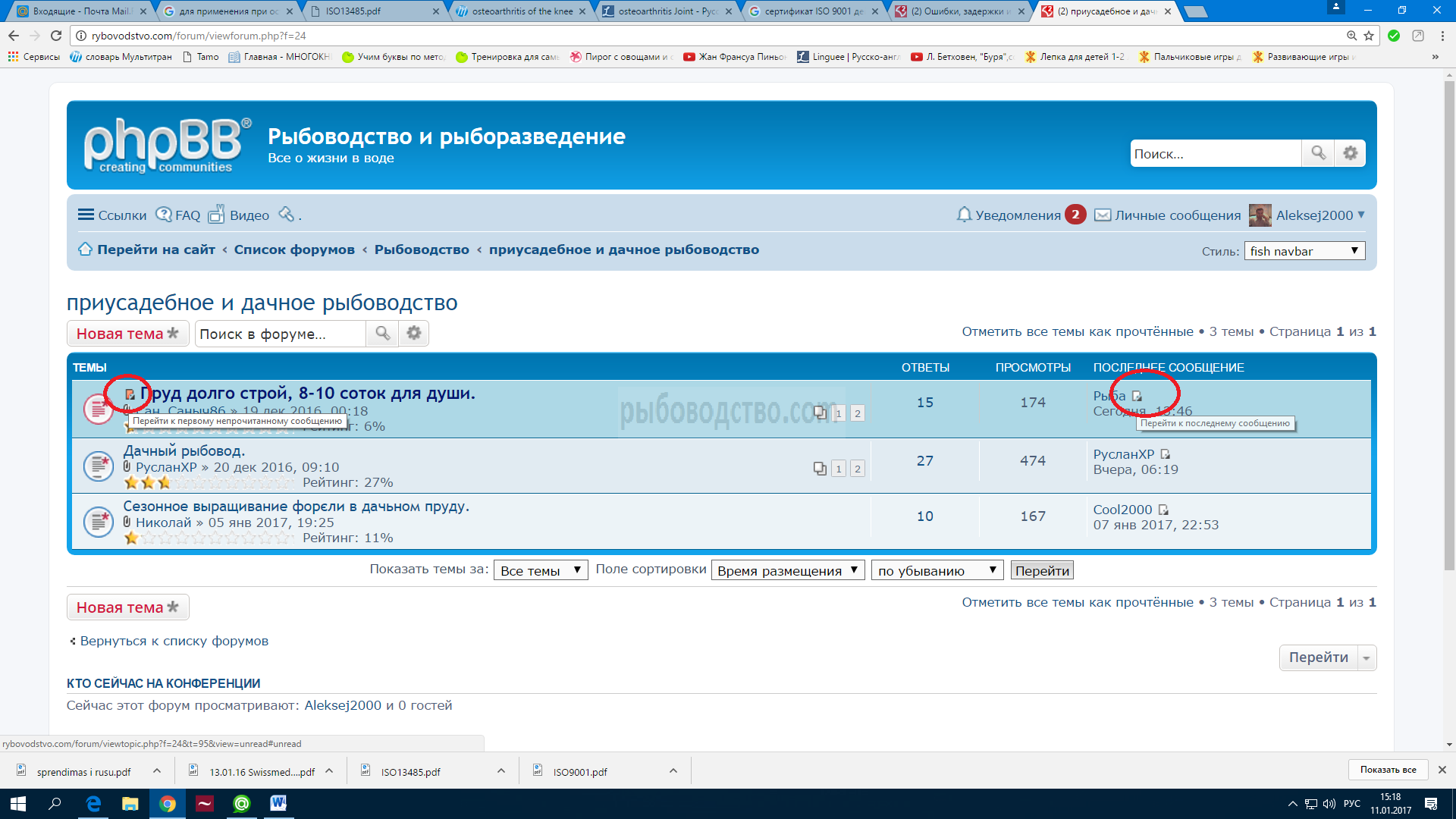Open the Ссылки quick links menu
This screenshot has width=1456, height=819.
(x=111, y=215)
